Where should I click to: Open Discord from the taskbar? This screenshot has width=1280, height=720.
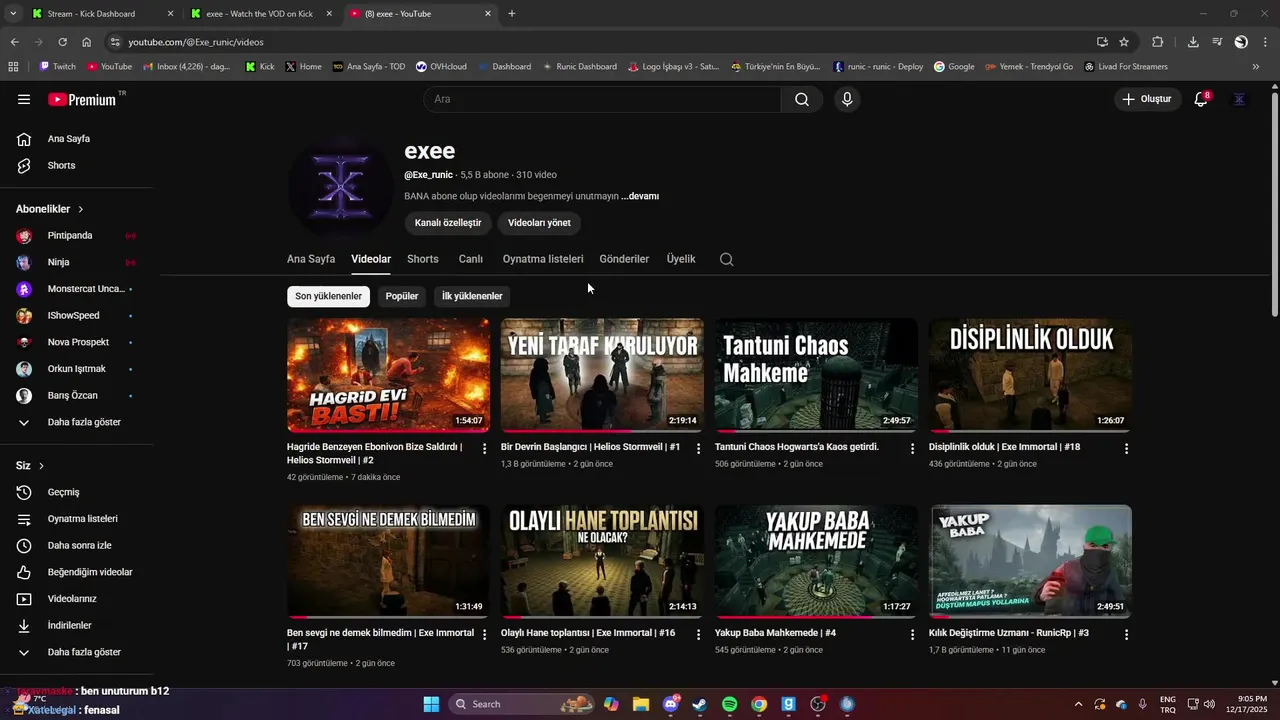671,704
